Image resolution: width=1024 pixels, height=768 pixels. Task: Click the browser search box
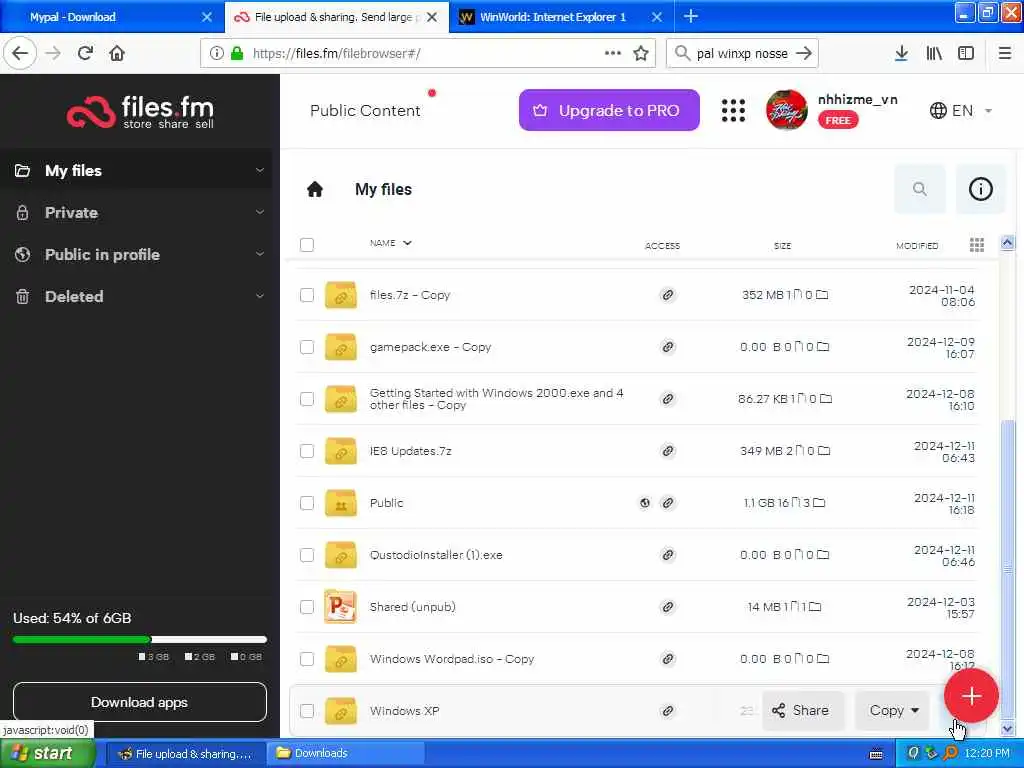tap(742, 53)
